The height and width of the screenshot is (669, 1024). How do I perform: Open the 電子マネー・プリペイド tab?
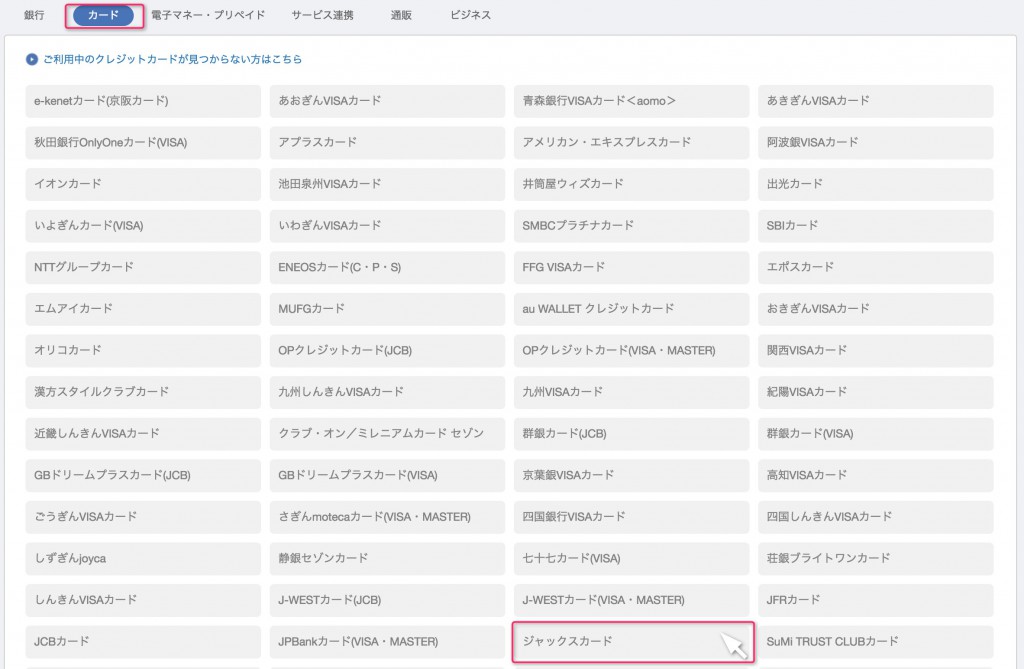coord(208,15)
